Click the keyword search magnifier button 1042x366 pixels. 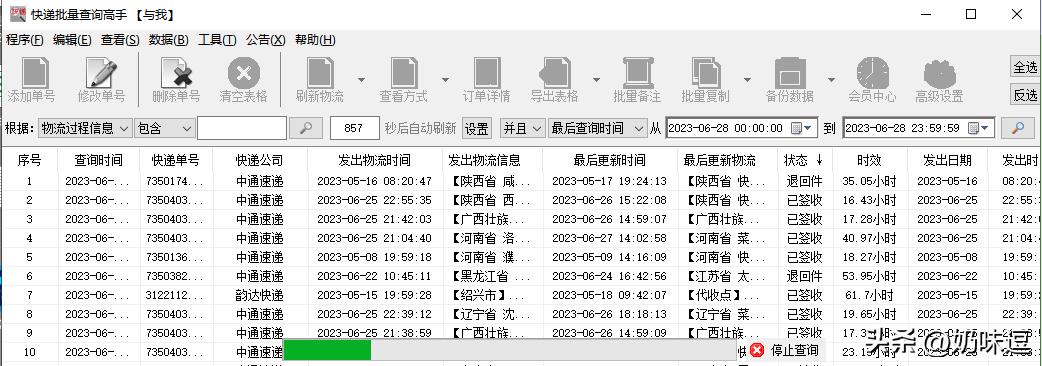coord(306,128)
